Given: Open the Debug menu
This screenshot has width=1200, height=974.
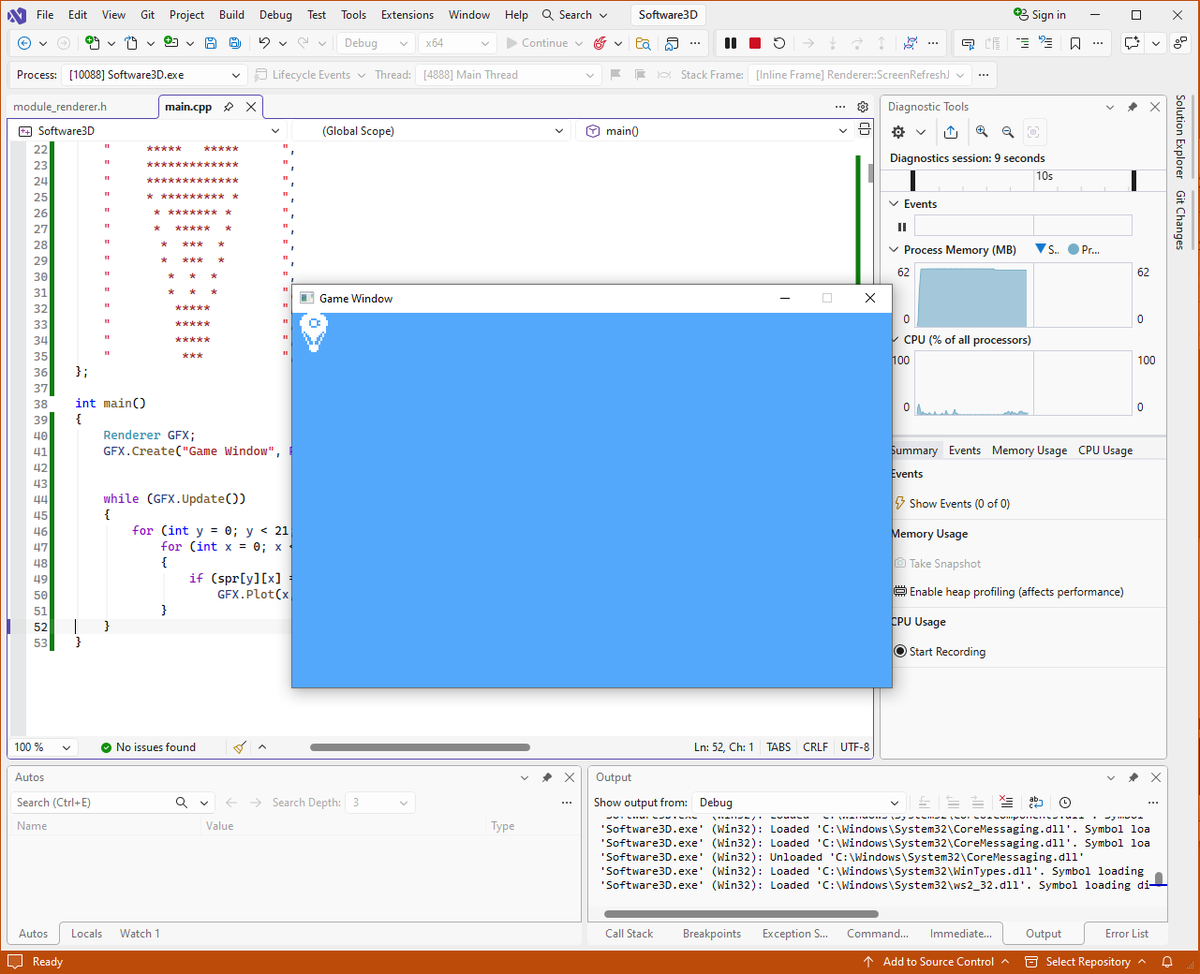Looking at the screenshot, I should [276, 15].
